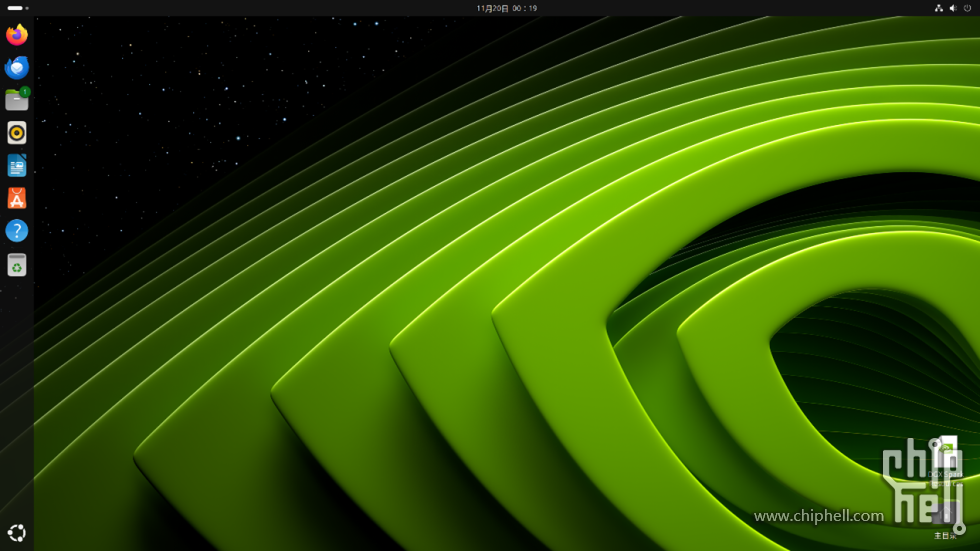980x551 pixels.
Task: Start Rhythmbox music player
Action: 17,133
